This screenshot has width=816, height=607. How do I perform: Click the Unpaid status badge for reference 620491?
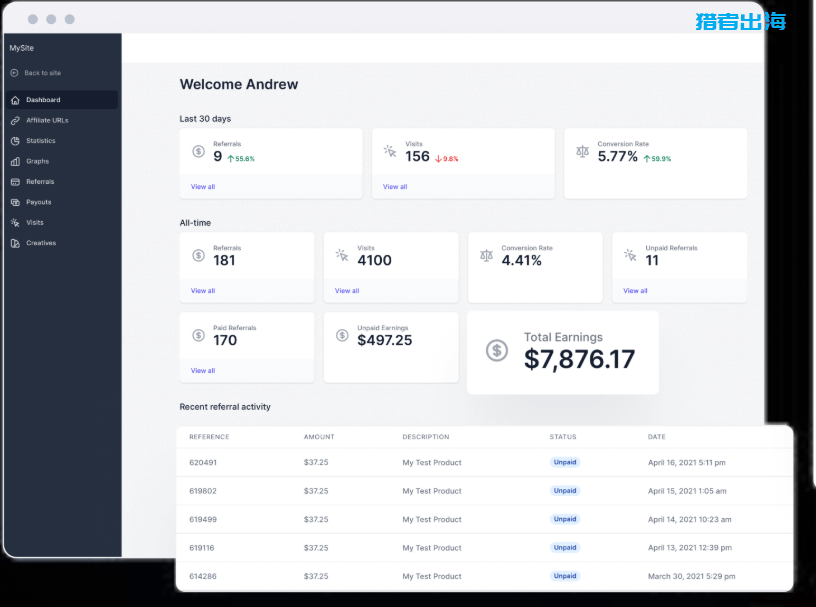(x=565, y=463)
